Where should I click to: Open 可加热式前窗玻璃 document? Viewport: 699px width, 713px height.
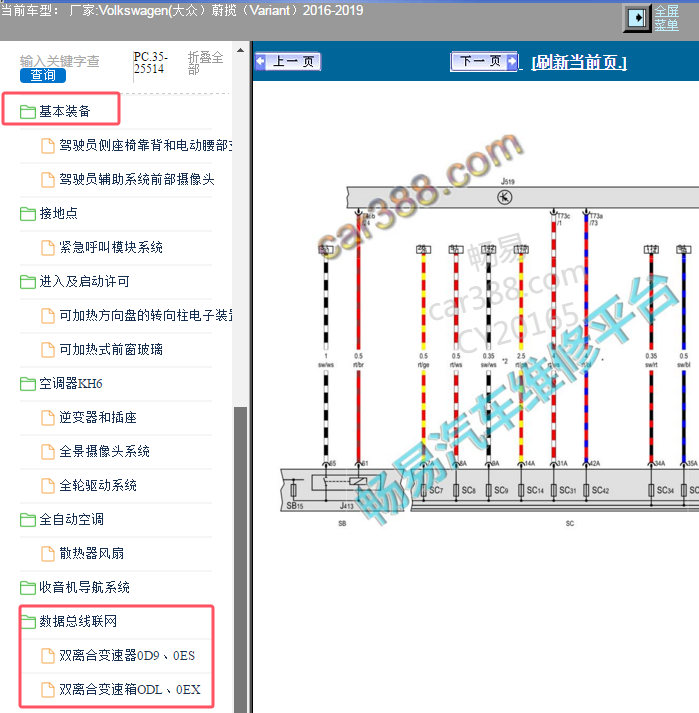coord(111,349)
